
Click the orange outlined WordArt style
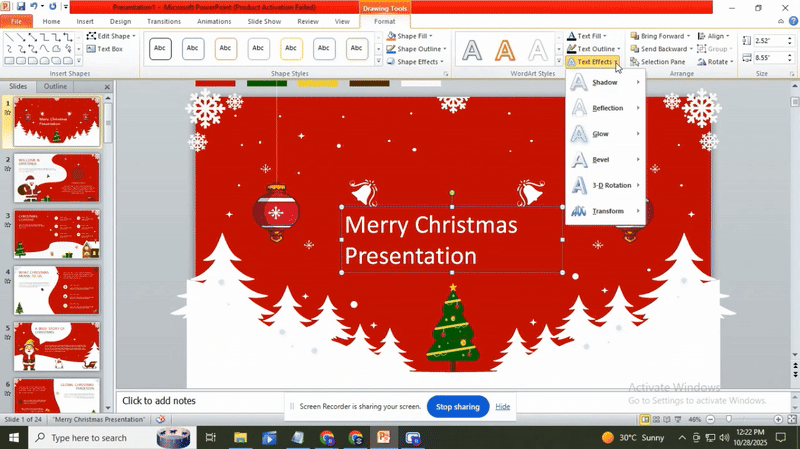point(506,49)
